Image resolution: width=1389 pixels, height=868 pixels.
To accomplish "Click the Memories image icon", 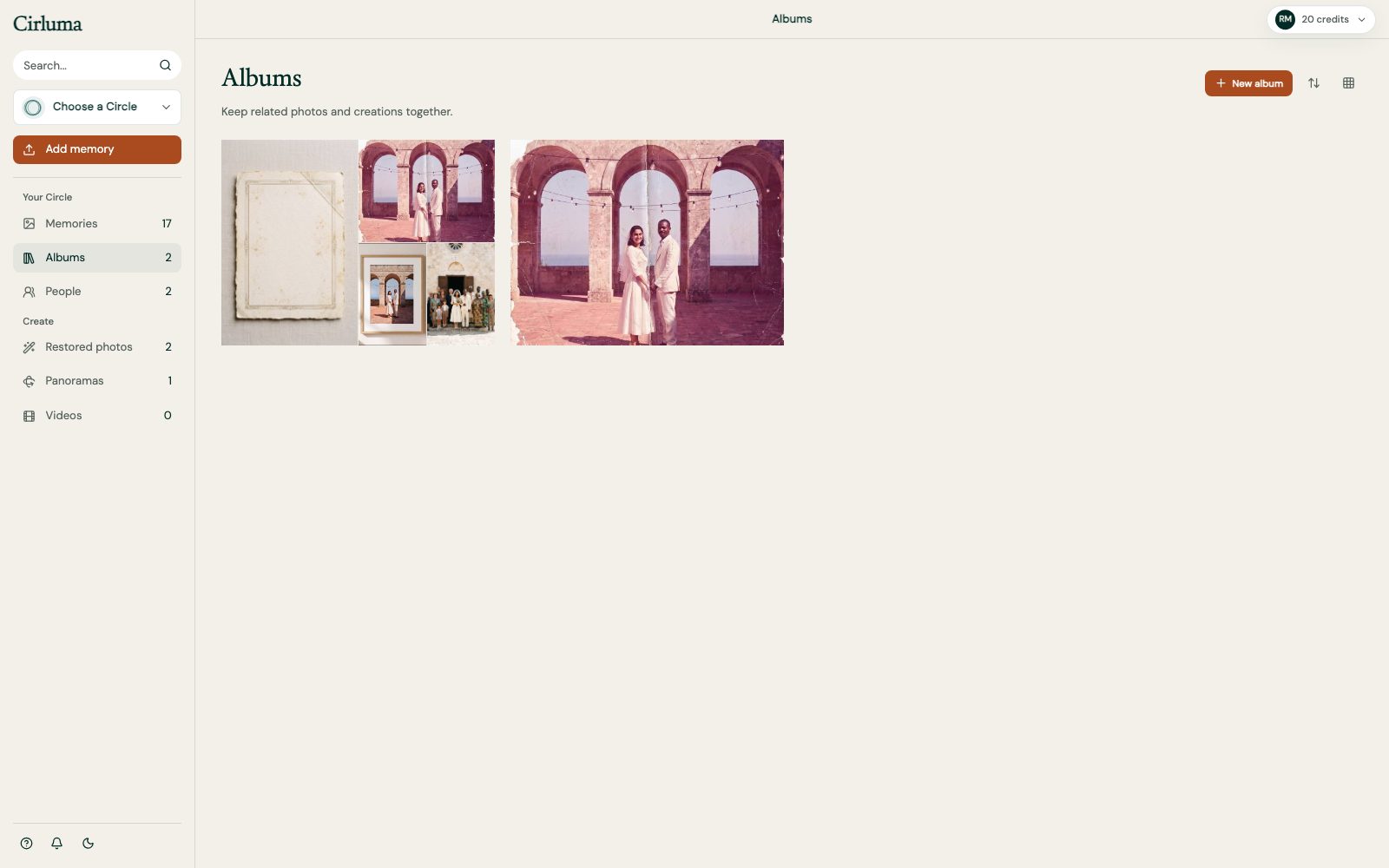I will 29,224.
